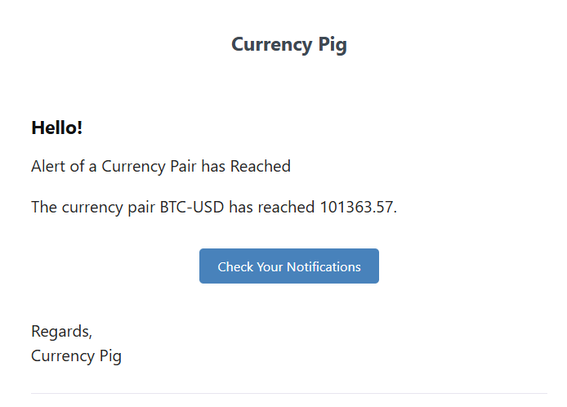Click the capitalized word 'Reached' ending the alert line

coord(260,166)
